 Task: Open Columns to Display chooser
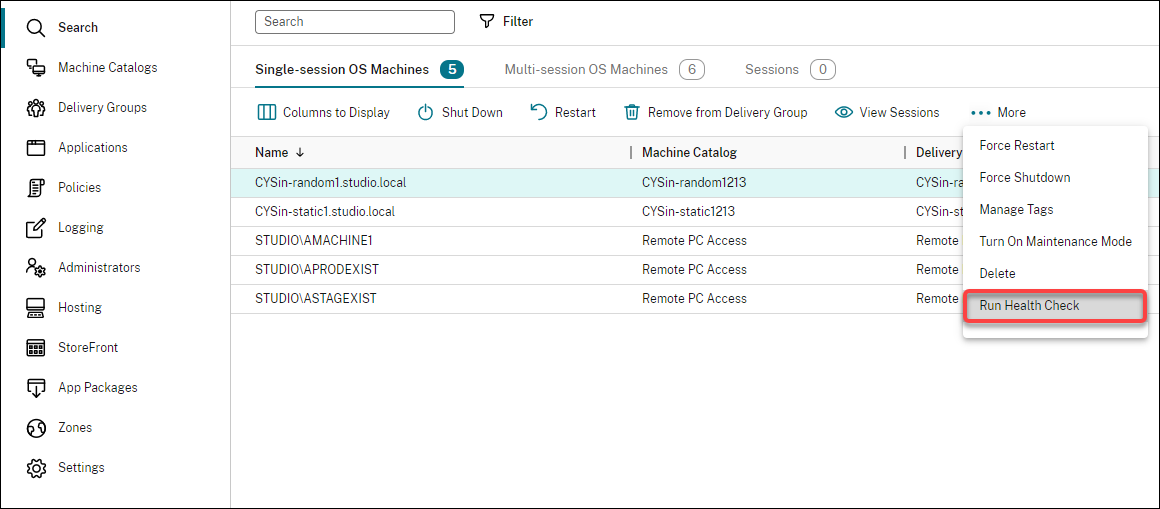click(x=324, y=112)
